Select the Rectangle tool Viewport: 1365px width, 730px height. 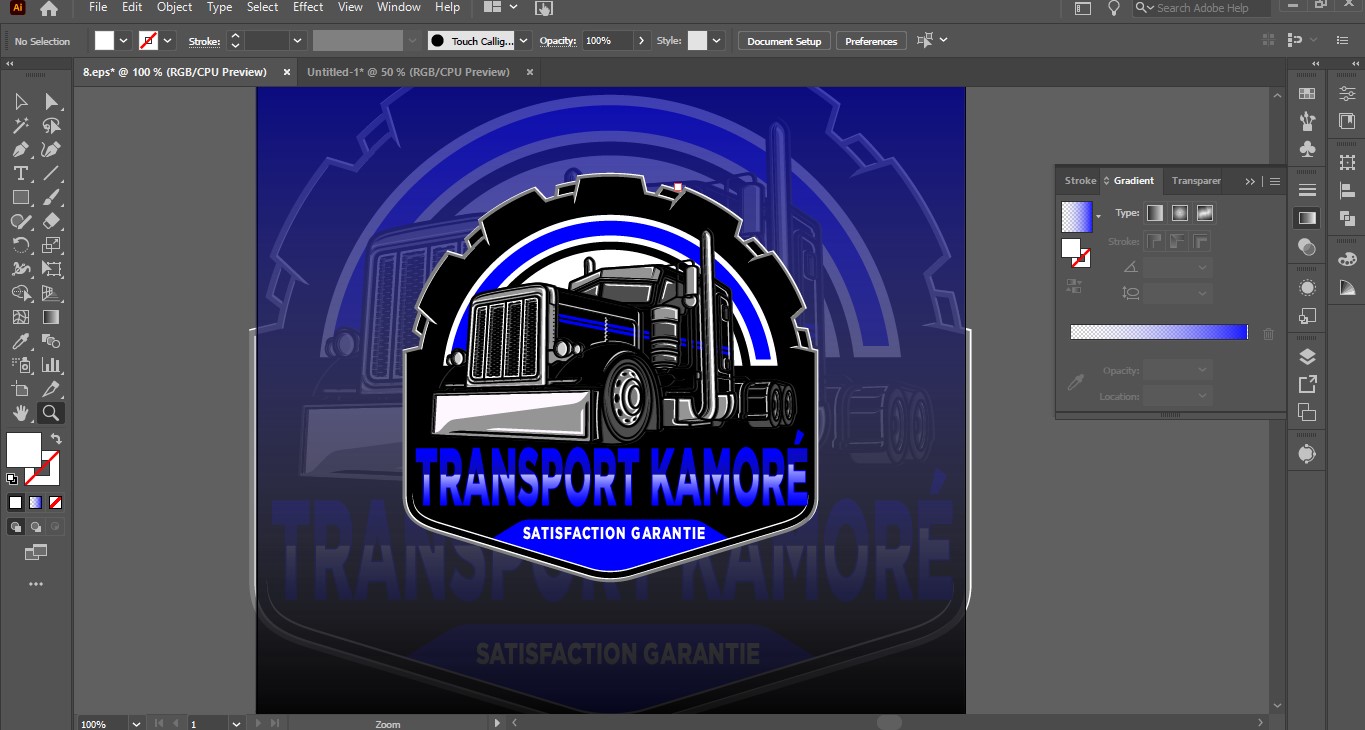click(20, 198)
